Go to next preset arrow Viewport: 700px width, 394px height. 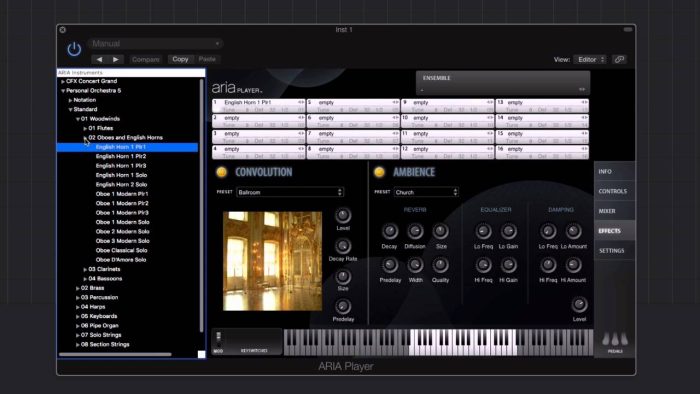[116, 59]
